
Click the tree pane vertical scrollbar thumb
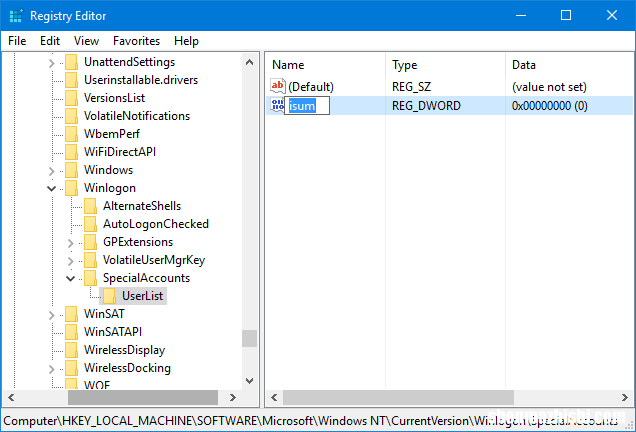point(250,338)
